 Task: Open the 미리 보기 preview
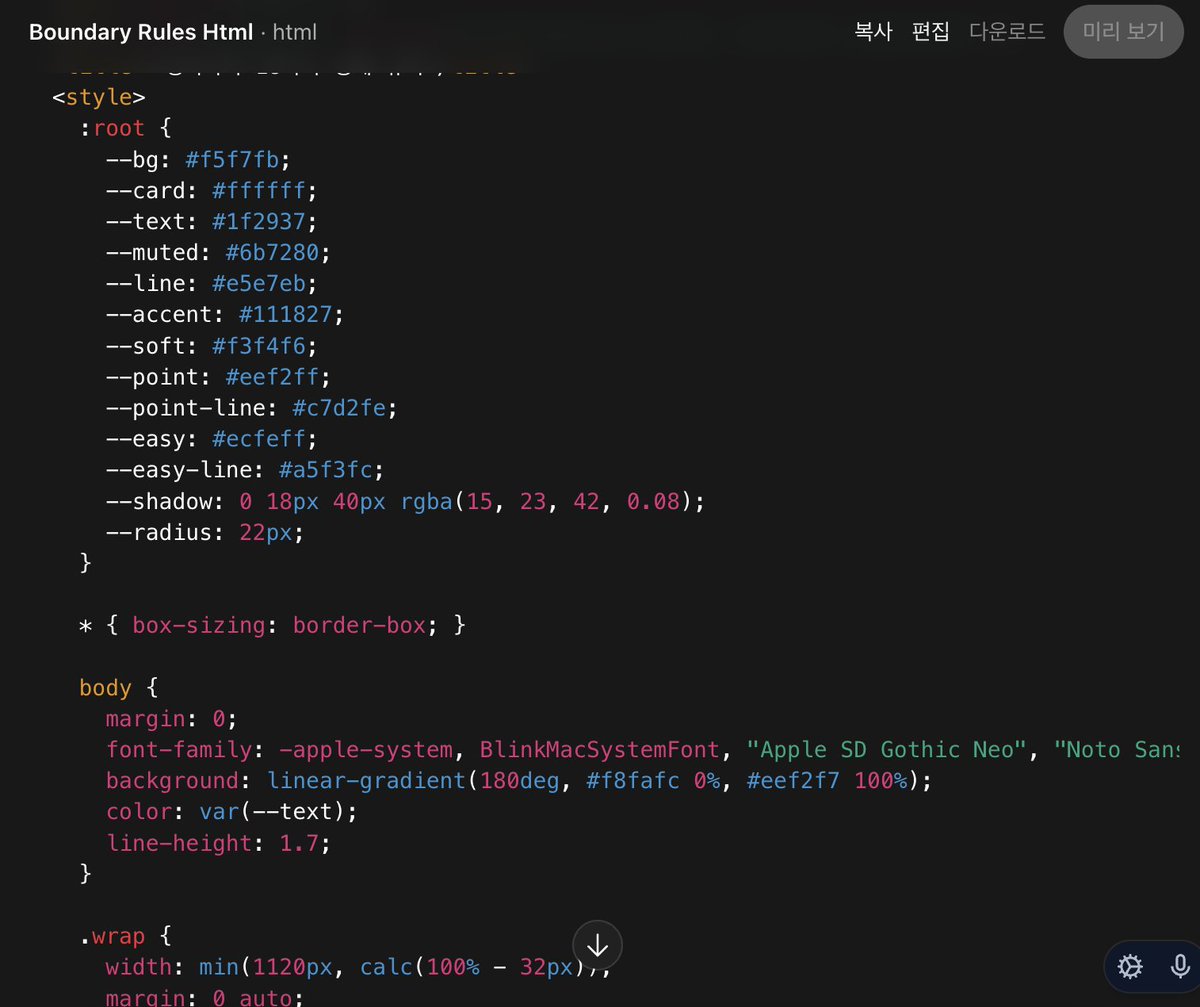1124,31
